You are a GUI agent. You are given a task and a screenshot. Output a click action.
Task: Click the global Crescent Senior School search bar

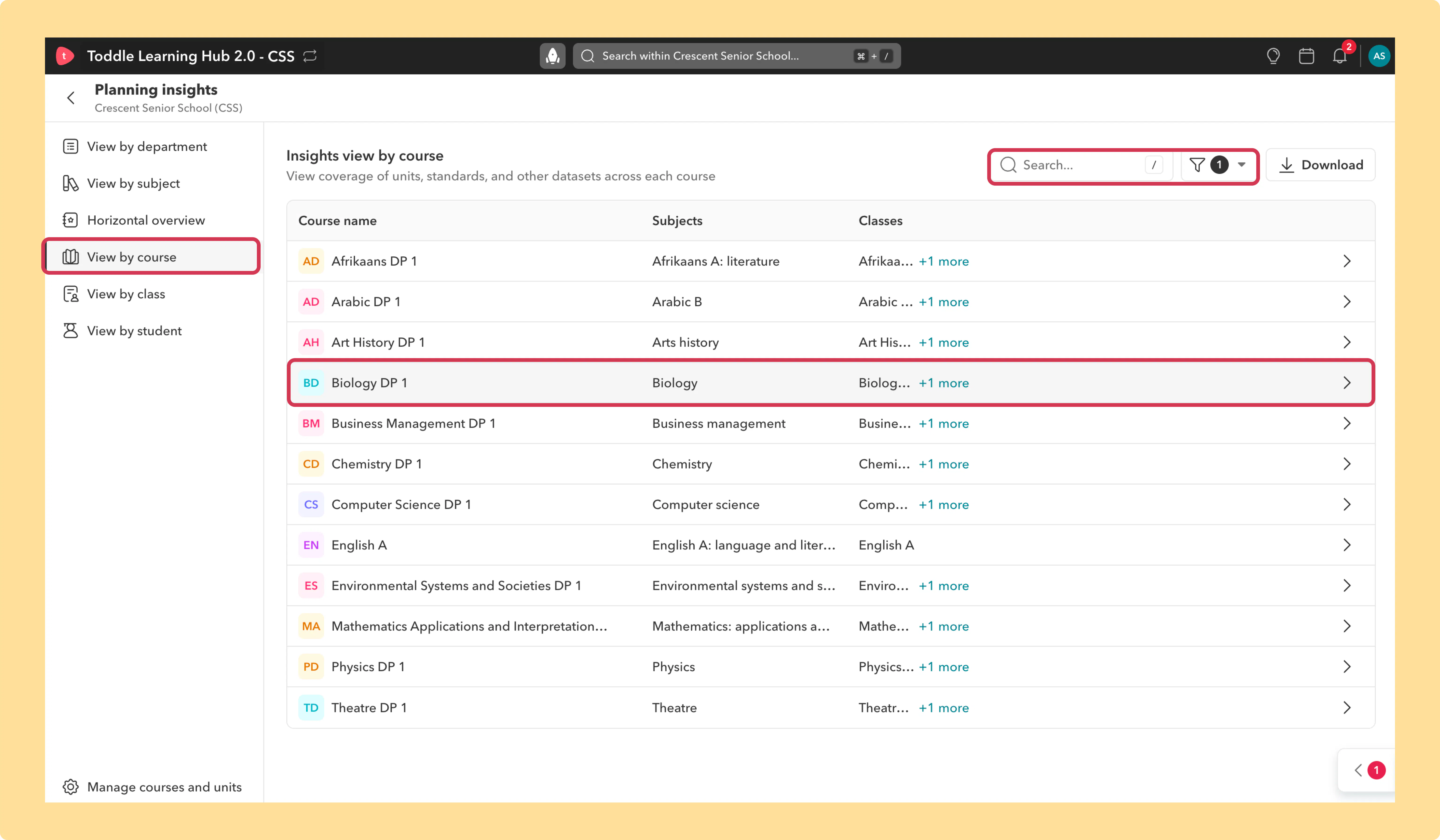[737, 56]
